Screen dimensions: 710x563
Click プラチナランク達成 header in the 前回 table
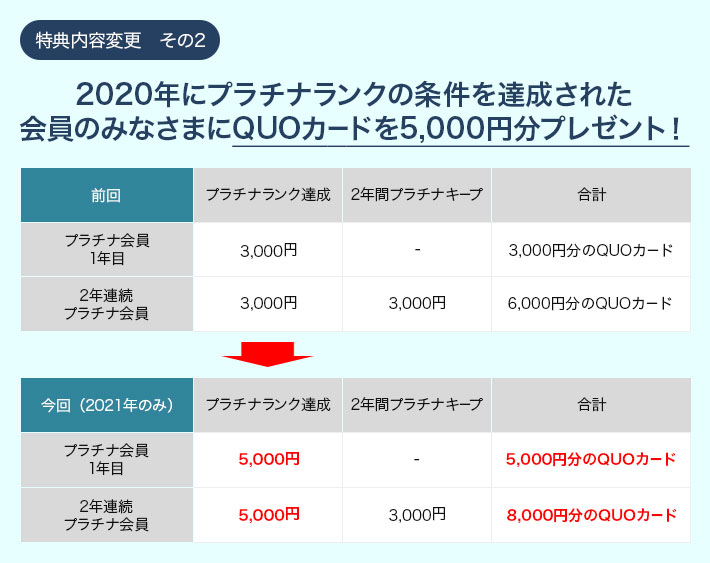click(268, 195)
